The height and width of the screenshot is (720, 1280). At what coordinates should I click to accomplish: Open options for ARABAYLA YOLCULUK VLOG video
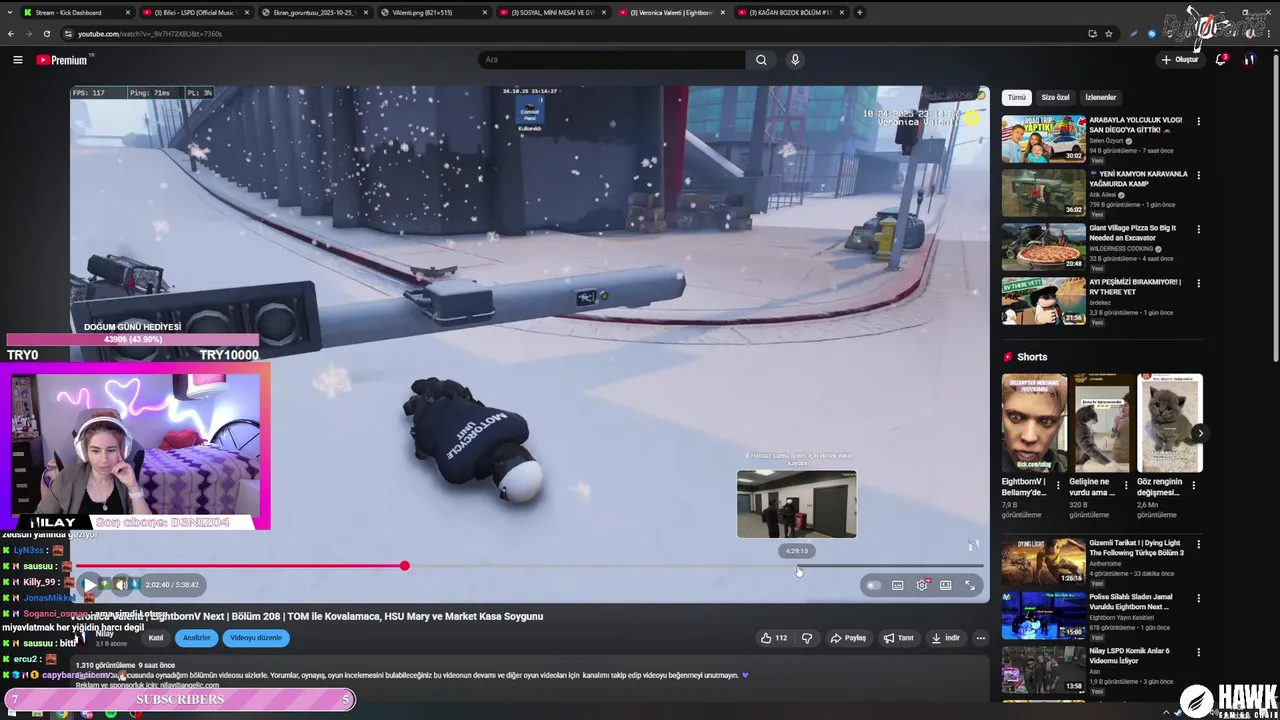pos(1198,122)
